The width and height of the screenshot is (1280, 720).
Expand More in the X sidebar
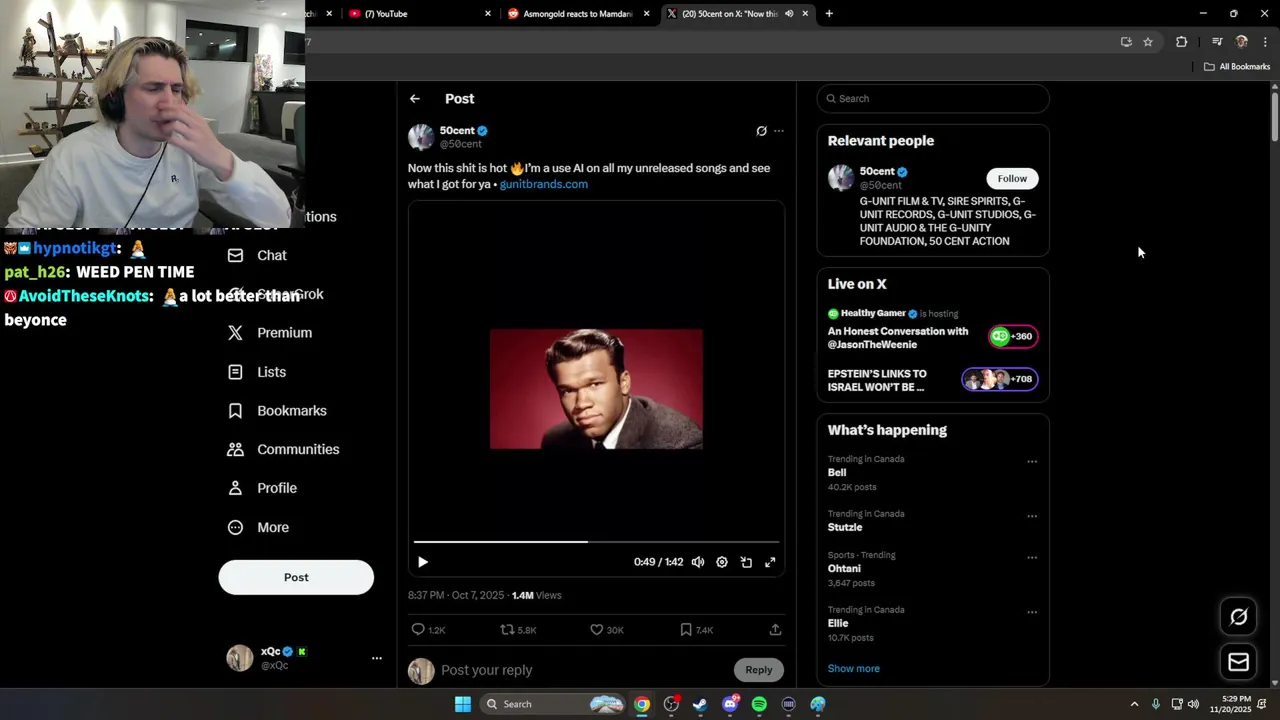click(x=258, y=528)
